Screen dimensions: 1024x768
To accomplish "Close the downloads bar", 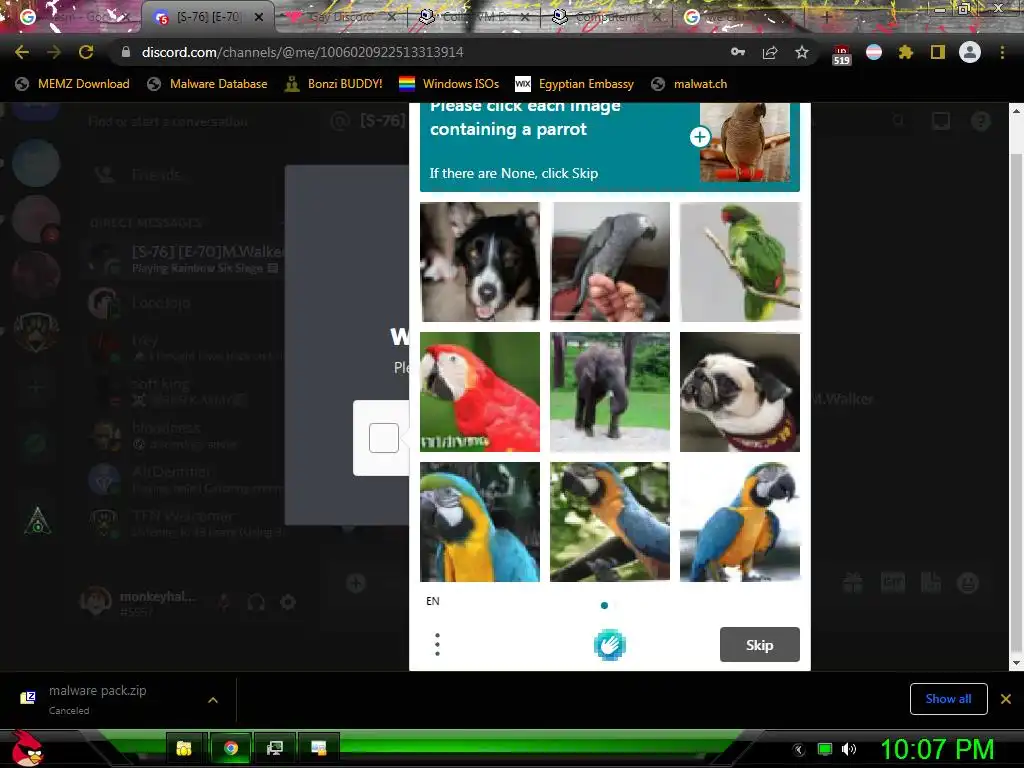I will 1006,699.
